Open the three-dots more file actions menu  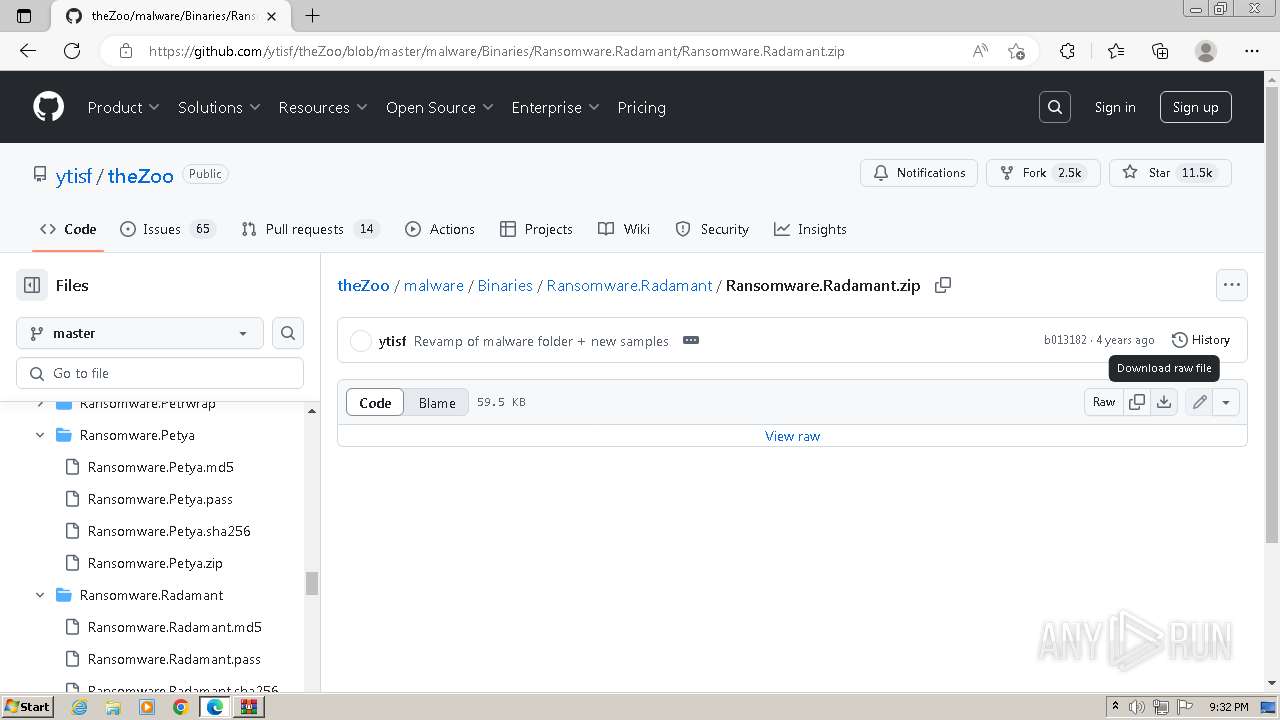[1232, 285]
